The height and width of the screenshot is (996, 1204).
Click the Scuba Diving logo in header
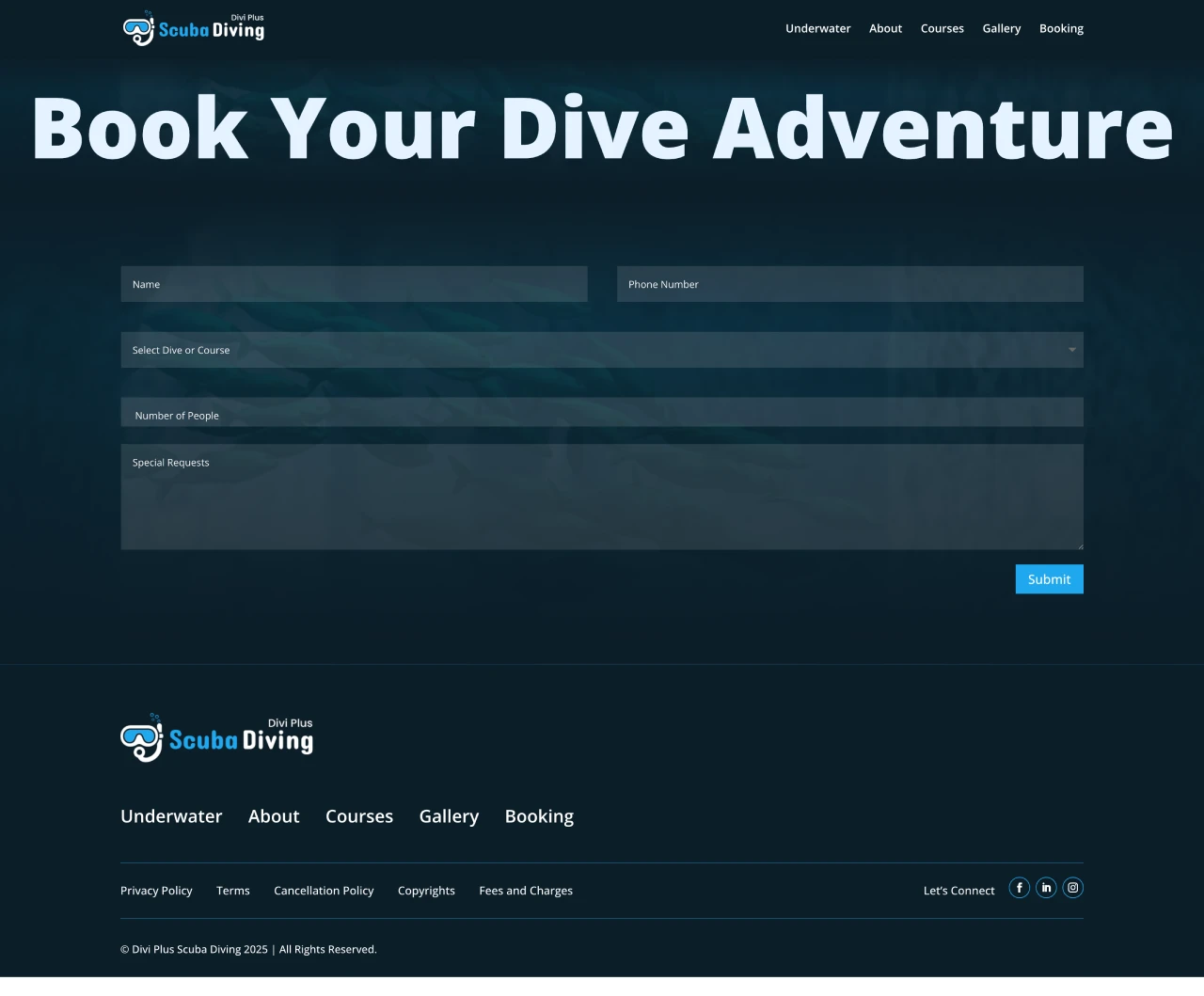tap(194, 28)
